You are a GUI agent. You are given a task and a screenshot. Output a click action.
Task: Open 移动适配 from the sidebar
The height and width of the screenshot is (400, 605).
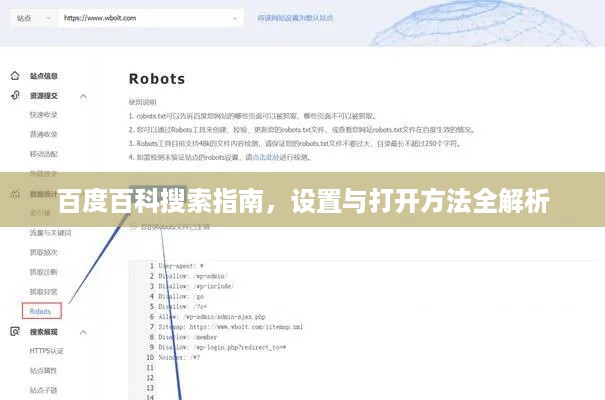point(43,154)
